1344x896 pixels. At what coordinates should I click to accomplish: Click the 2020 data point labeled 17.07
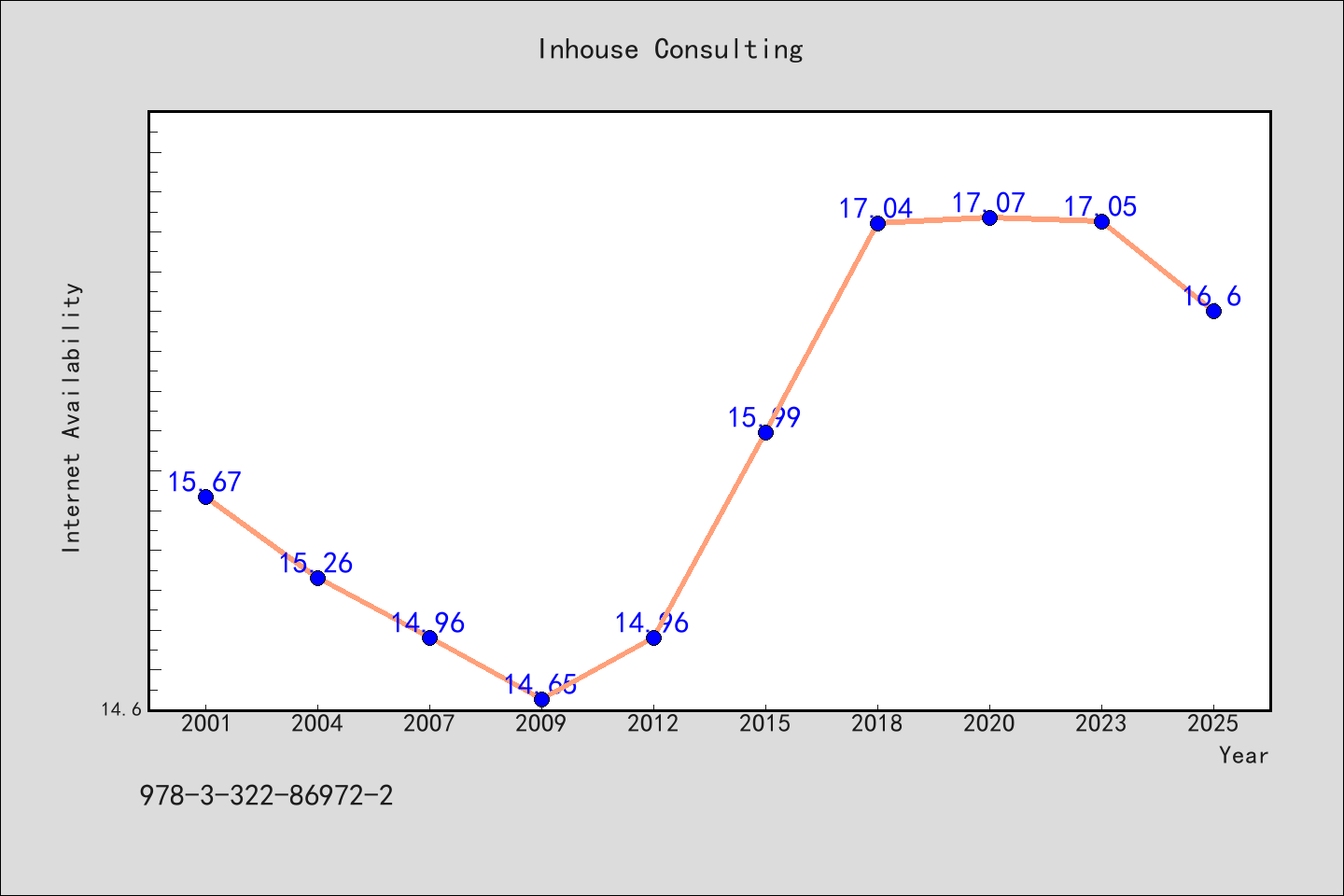pyautogui.click(x=989, y=217)
